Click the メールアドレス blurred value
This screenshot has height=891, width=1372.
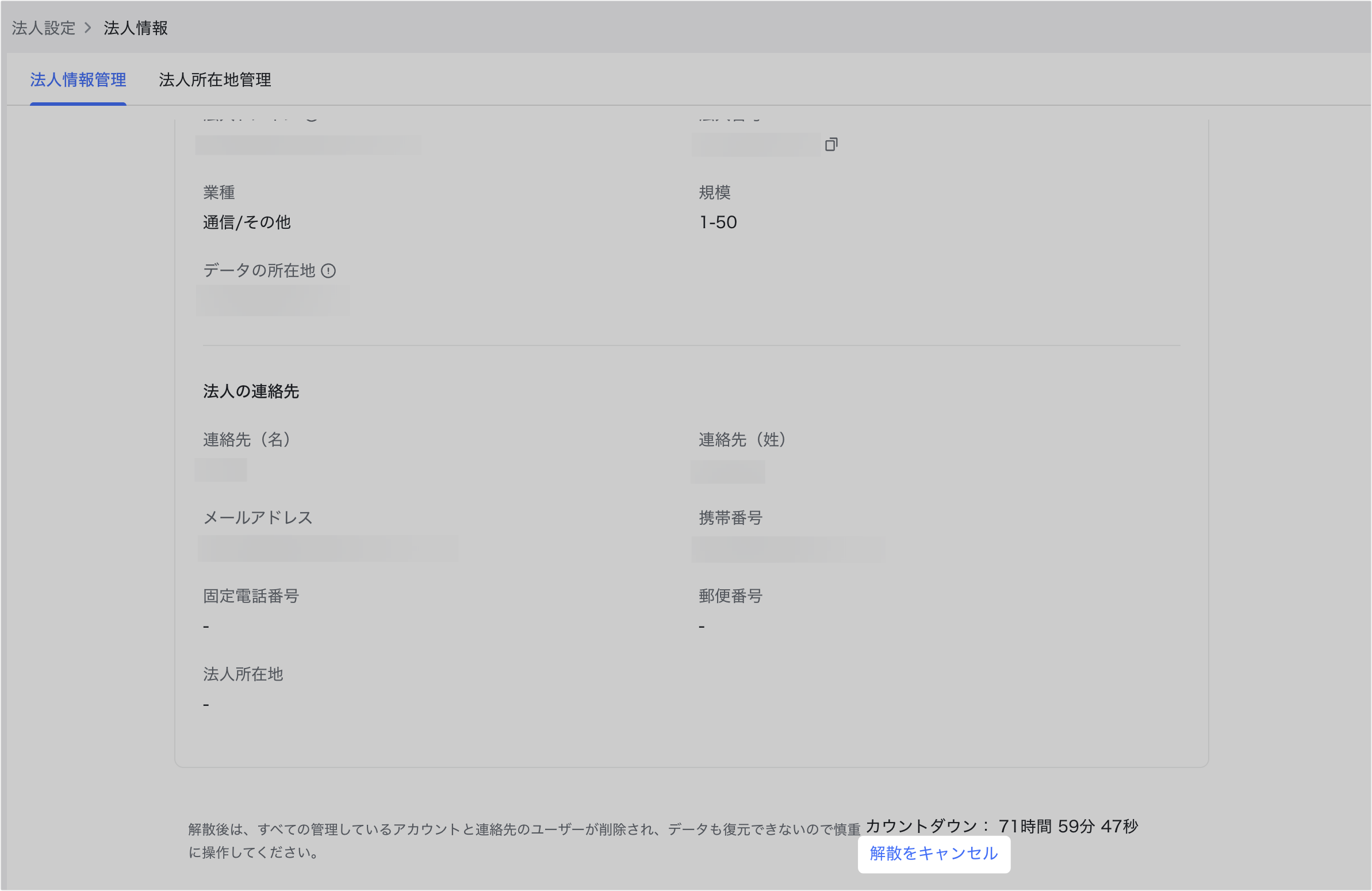coord(327,548)
